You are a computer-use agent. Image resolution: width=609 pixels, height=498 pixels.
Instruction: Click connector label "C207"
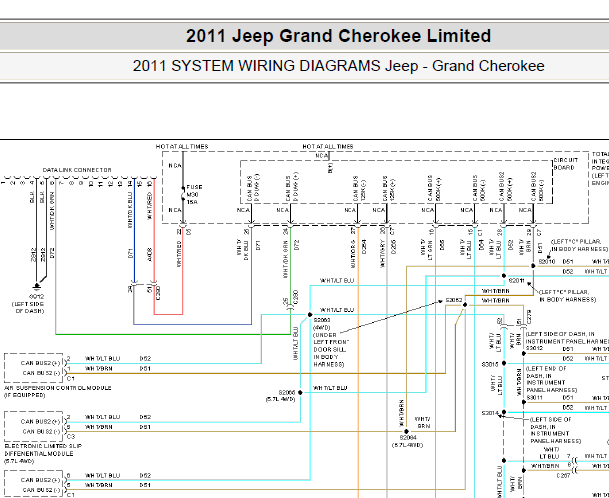point(563,475)
